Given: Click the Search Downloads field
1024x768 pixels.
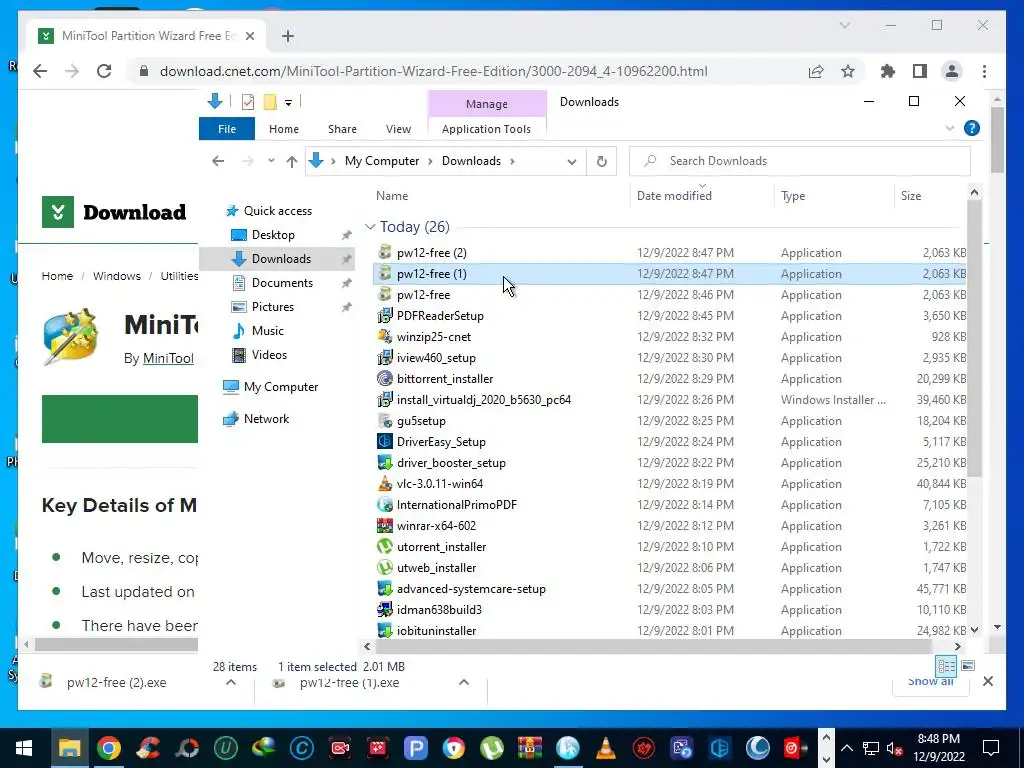Looking at the screenshot, I should [799, 161].
